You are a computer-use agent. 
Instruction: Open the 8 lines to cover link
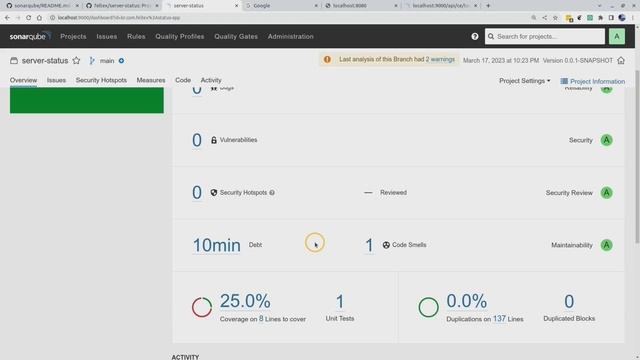pos(261,319)
